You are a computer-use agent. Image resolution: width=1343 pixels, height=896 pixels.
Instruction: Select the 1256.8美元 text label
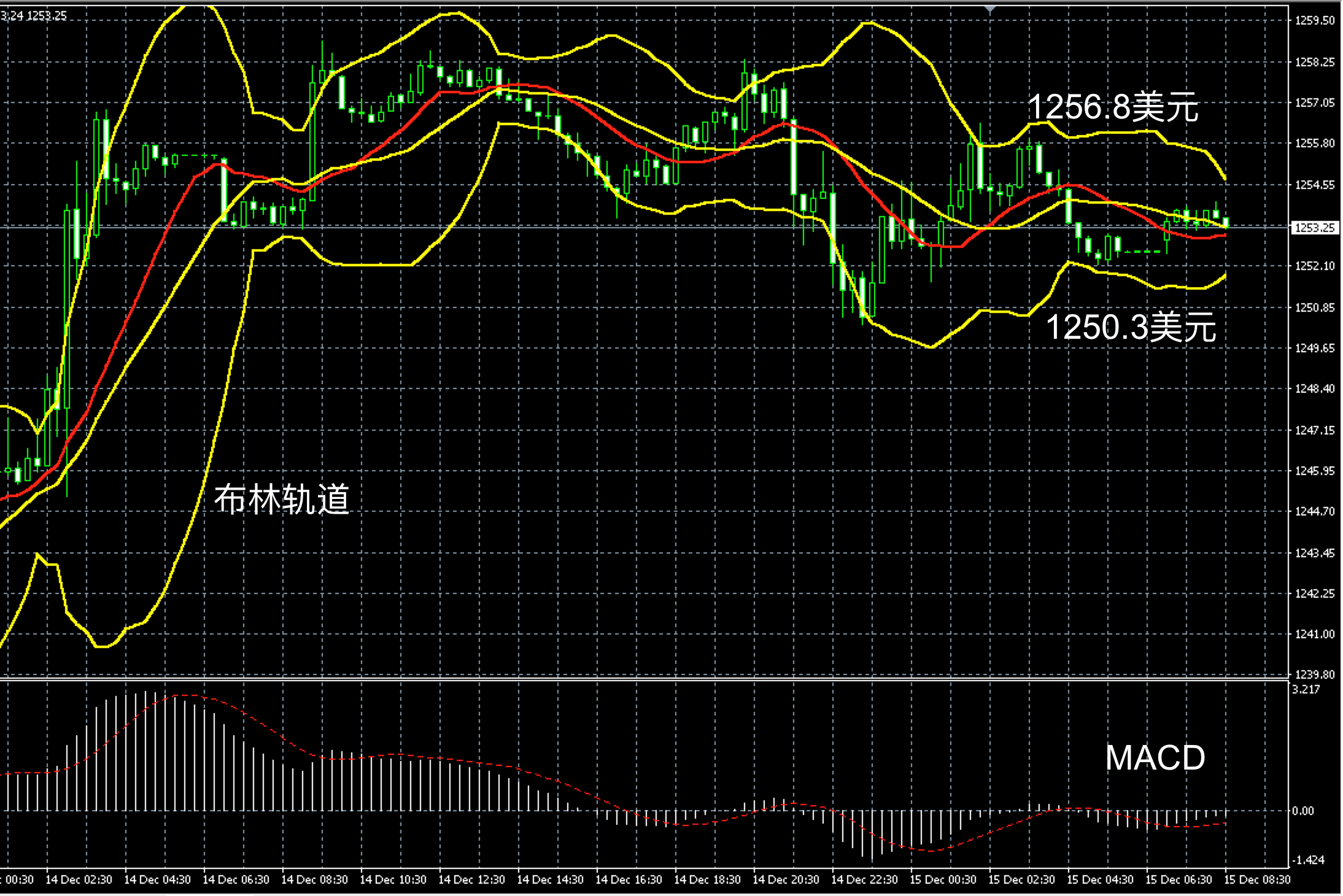pyautogui.click(x=1112, y=107)
